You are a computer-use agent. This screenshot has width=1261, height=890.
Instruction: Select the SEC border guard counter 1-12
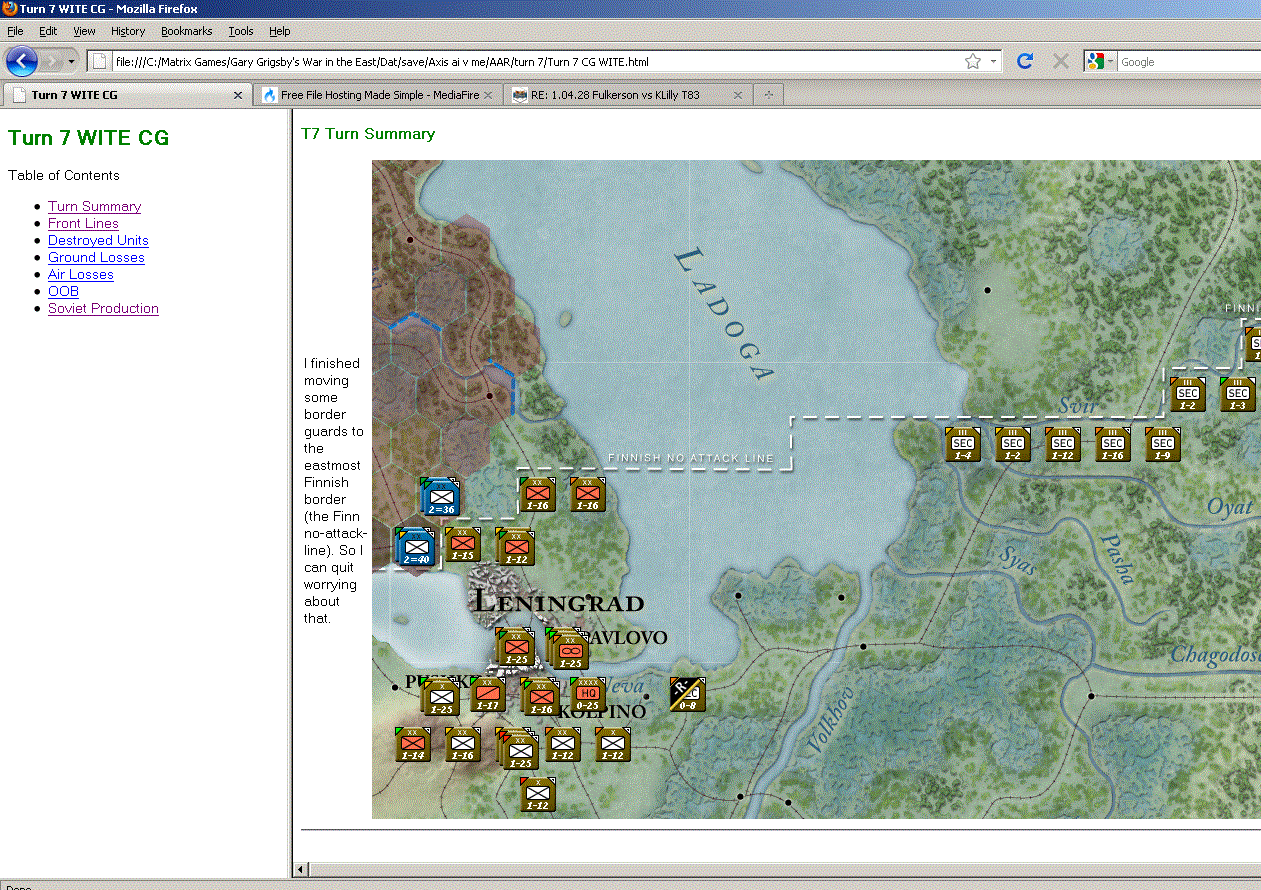tap(1063, 444)
